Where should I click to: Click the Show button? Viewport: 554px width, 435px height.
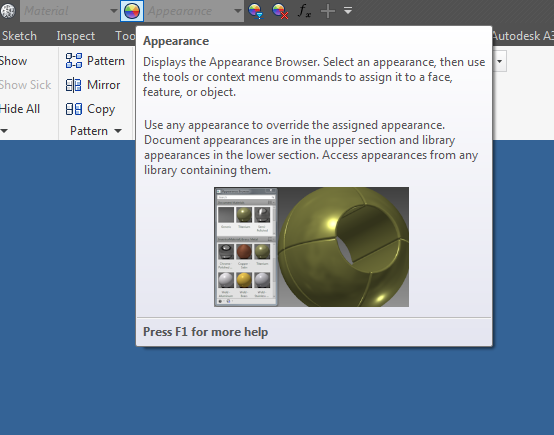click(x=13, y=61)
